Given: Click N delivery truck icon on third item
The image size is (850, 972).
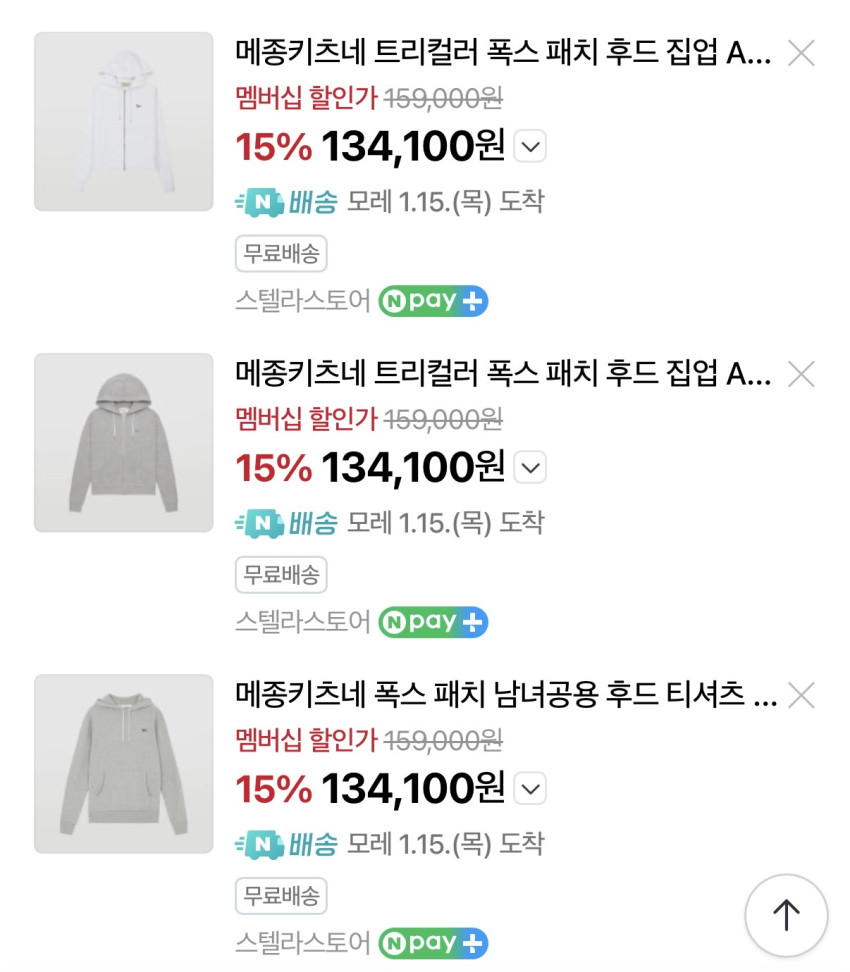Looking at the screenshot, I should [x=259, y=844].
